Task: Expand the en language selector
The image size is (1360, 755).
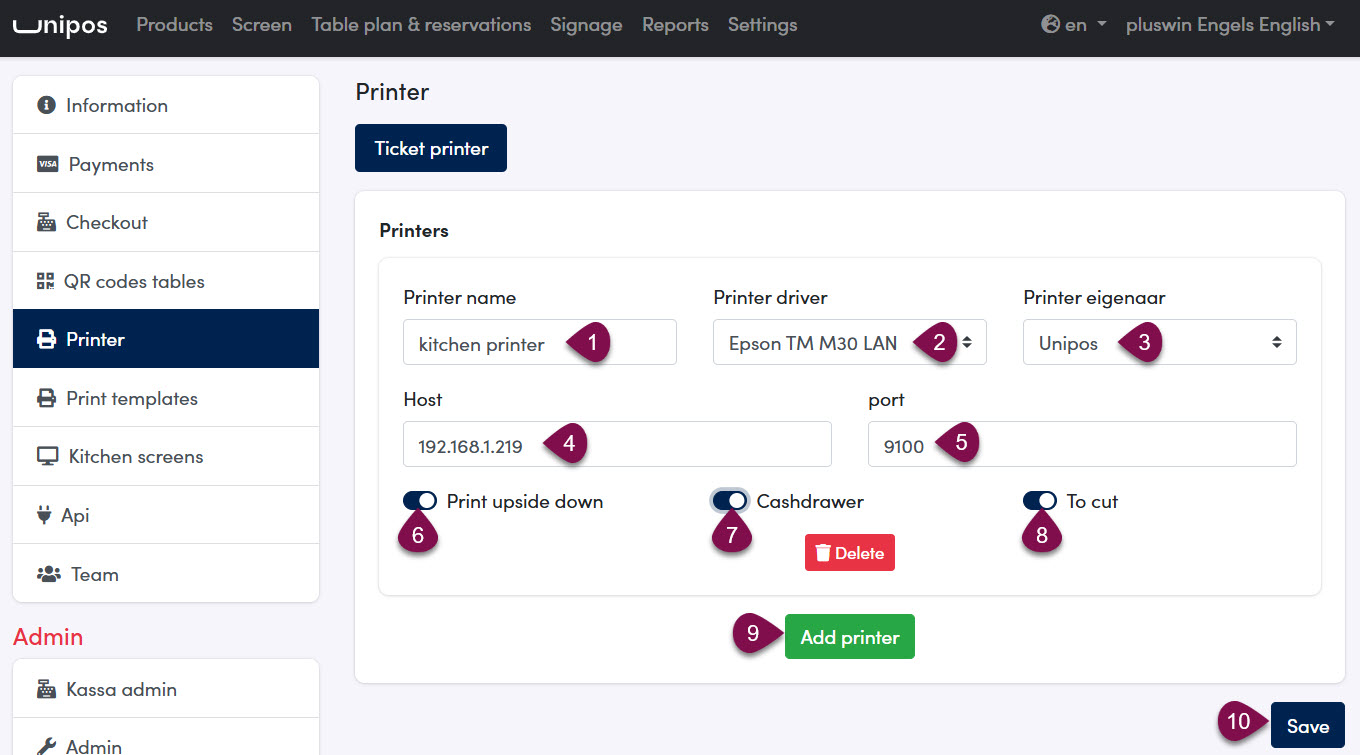Action: click(1074, 25)
